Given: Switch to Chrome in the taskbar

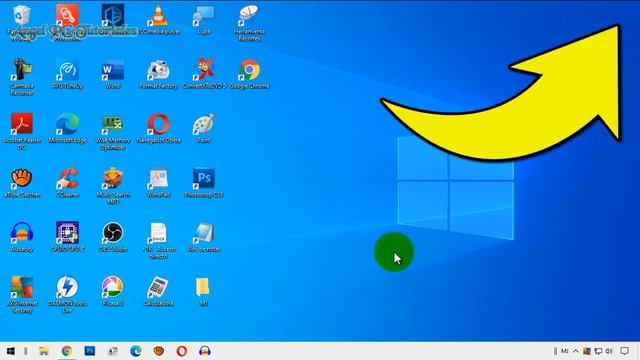Looking at the screenshot, I should (x=67, y=351).
